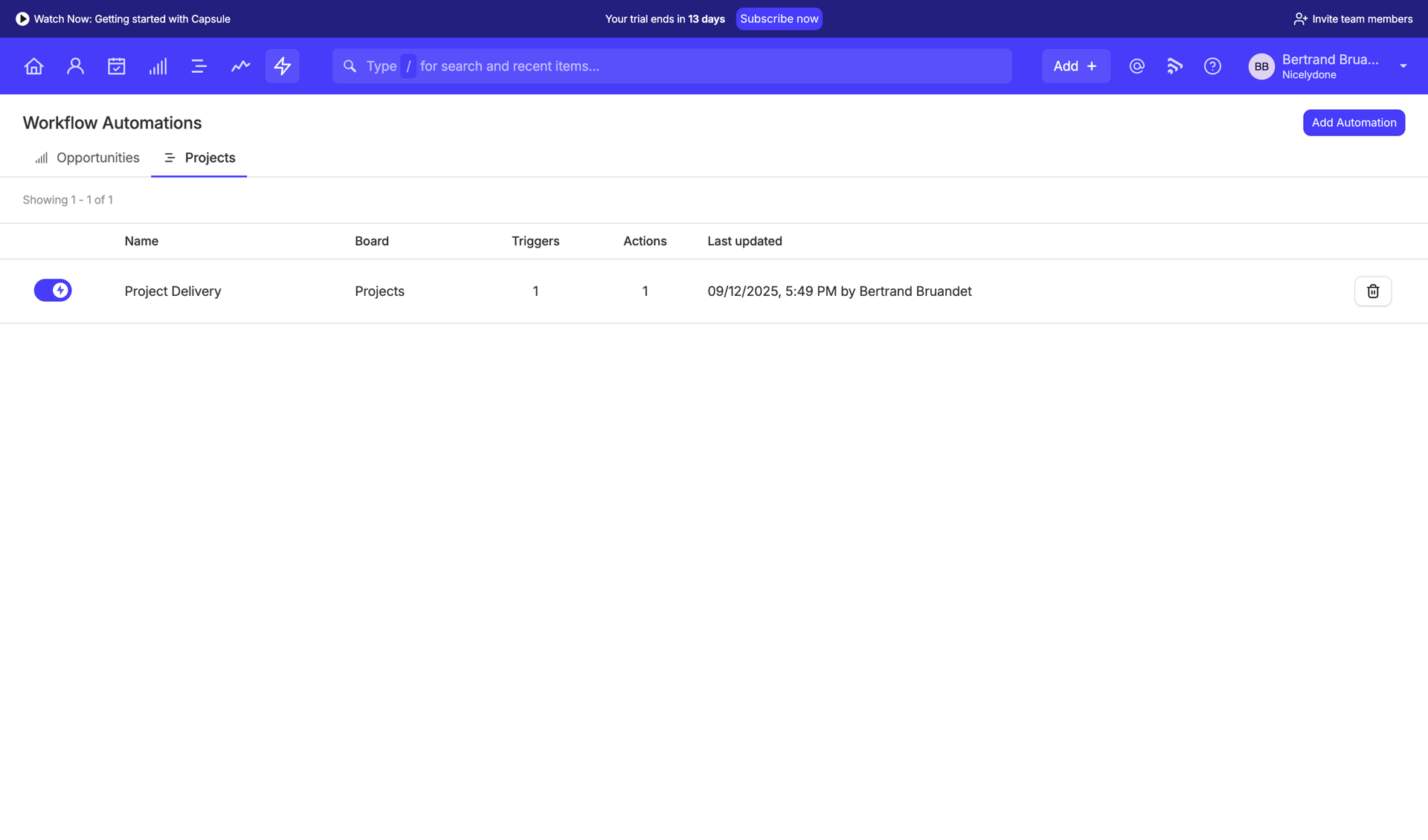Delete the Project Delivery automation
The height and width of the screenshot is (840, 1428).
[1372, 291]
